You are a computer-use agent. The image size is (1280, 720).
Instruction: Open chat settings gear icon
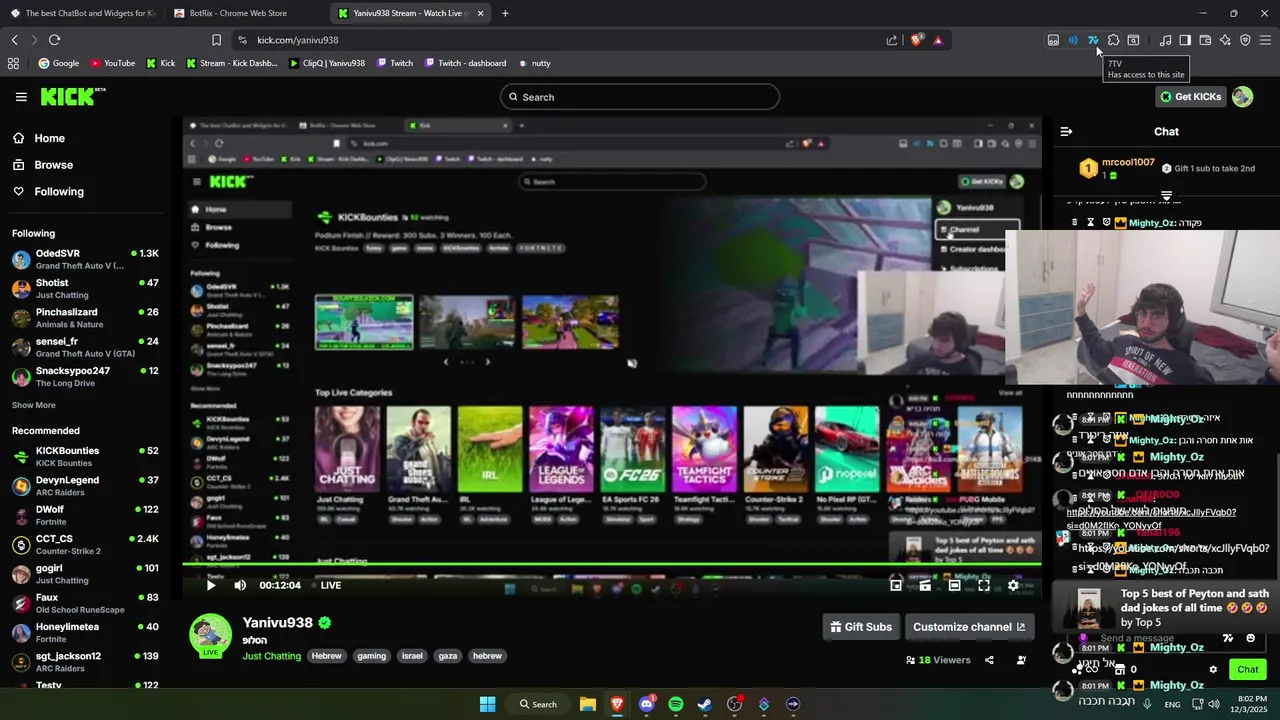tap(1213, 669)
